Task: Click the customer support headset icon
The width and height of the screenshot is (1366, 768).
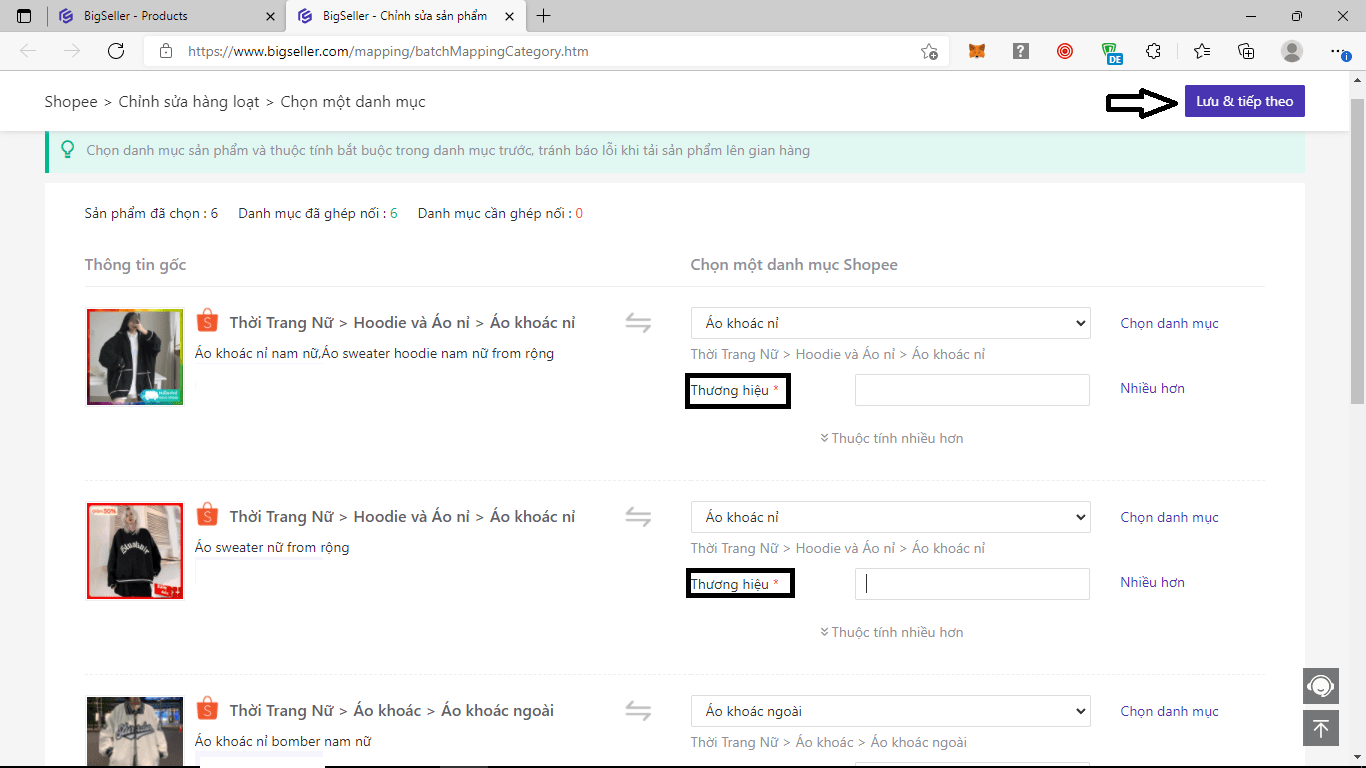Action: click(x=1320, y=686)
